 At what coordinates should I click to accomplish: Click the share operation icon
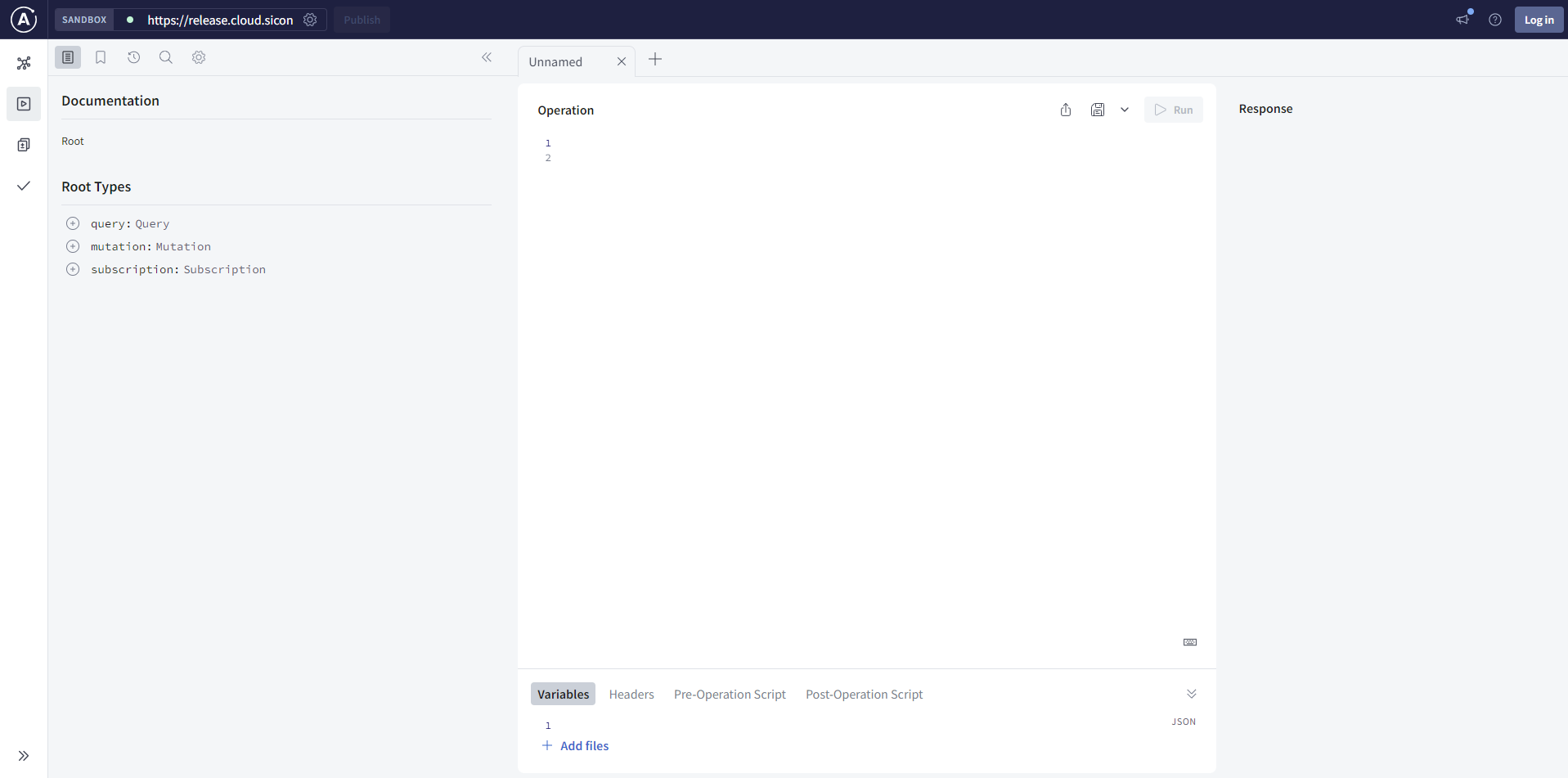pos(1066,110)
